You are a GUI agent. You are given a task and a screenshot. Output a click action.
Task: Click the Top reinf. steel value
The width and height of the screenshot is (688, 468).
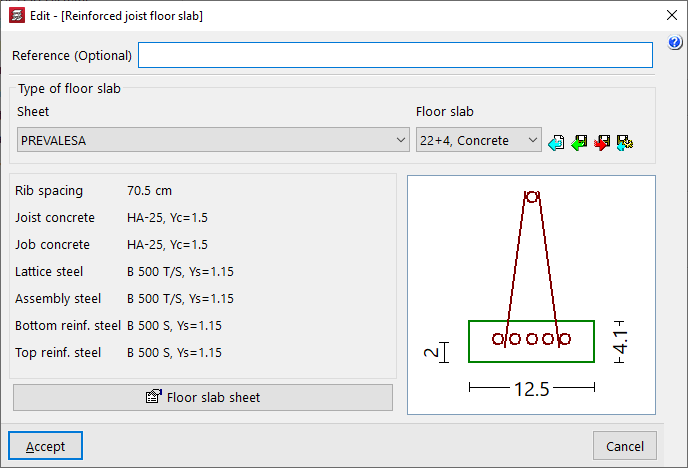point(174,353)
